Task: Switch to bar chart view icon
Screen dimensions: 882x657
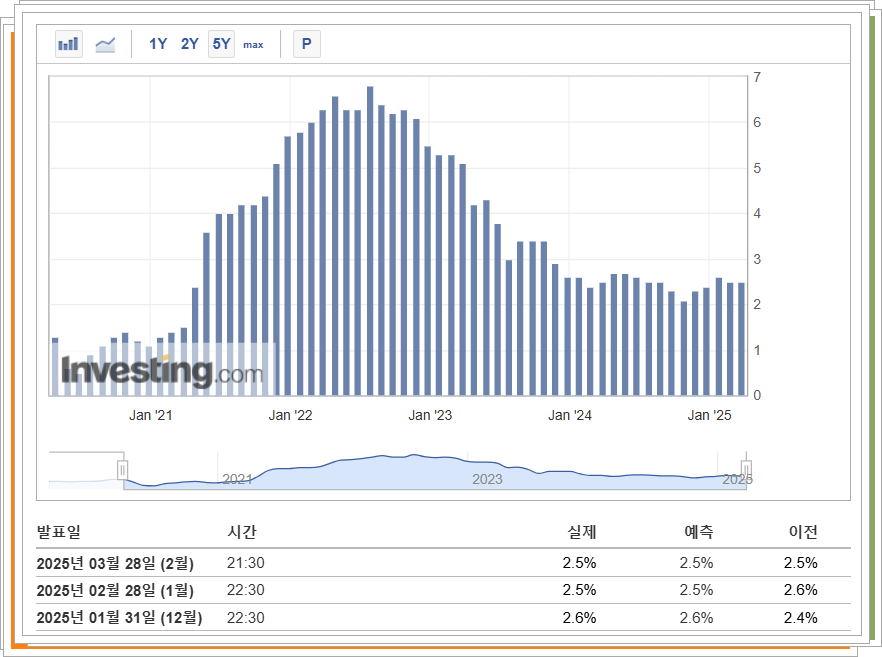Action: click(69, 44)
